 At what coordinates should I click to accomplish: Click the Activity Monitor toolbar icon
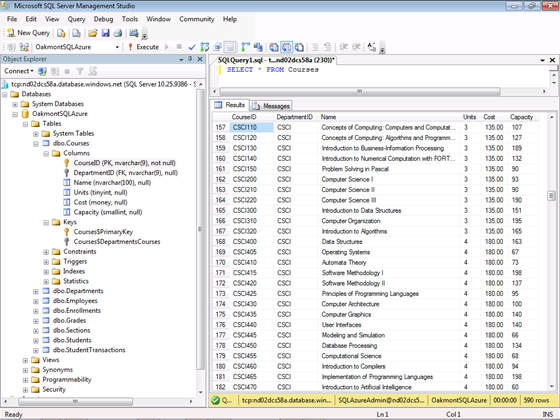134,33
